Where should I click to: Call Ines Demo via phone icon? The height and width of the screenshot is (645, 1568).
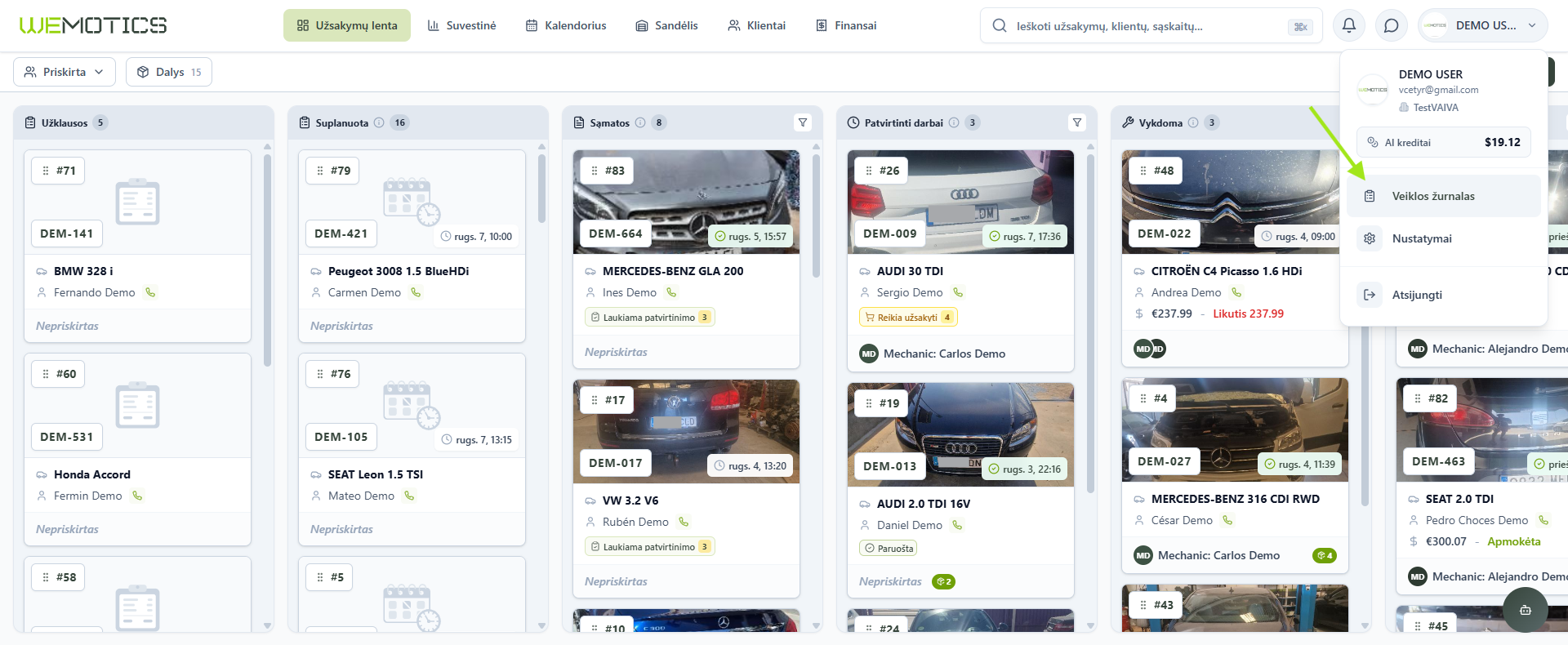[671, 292]
